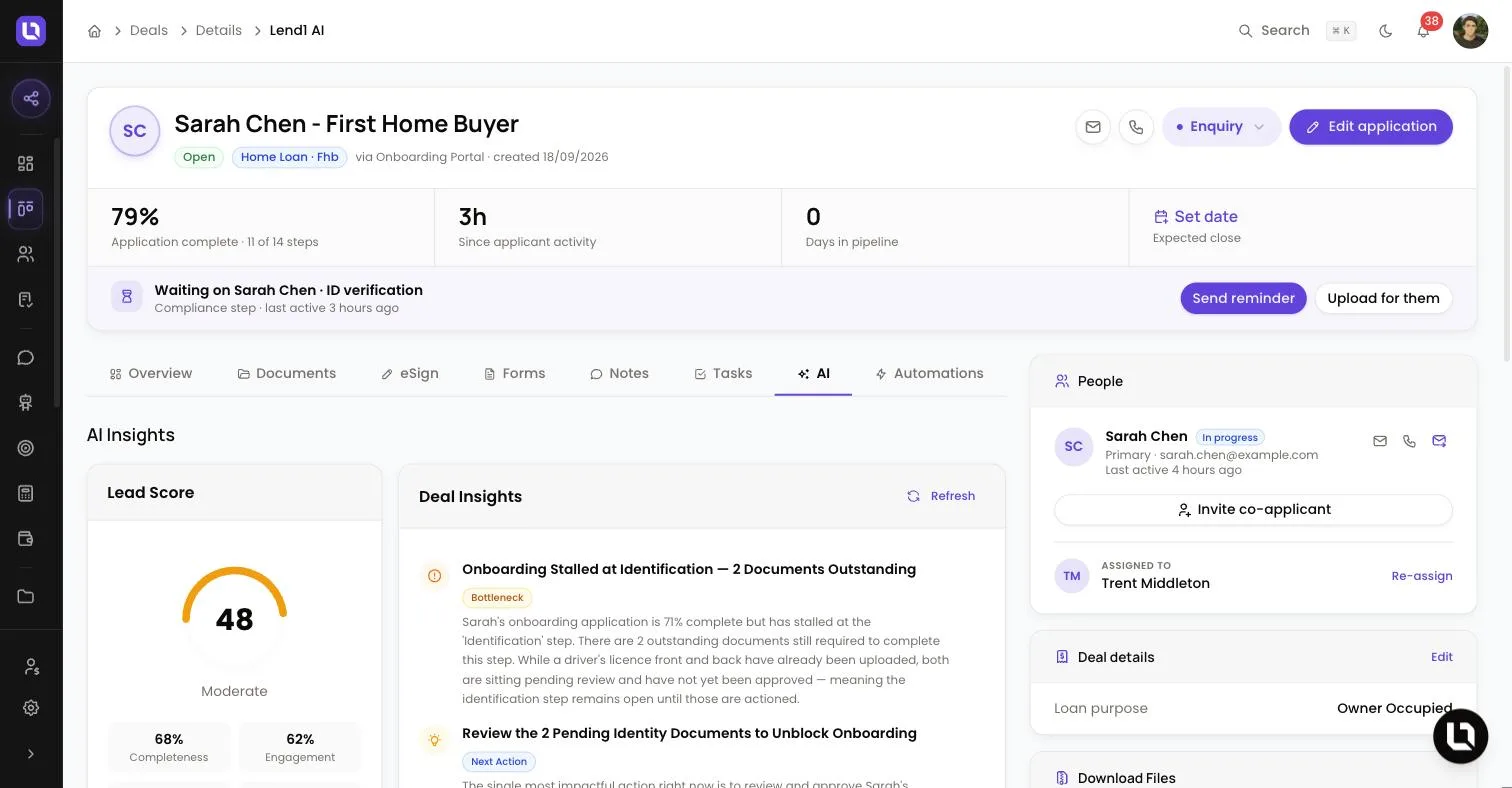Open the share nodes icon in sidebar
The height and width of the screenshot is (788, 1512).
click(31, 98)
